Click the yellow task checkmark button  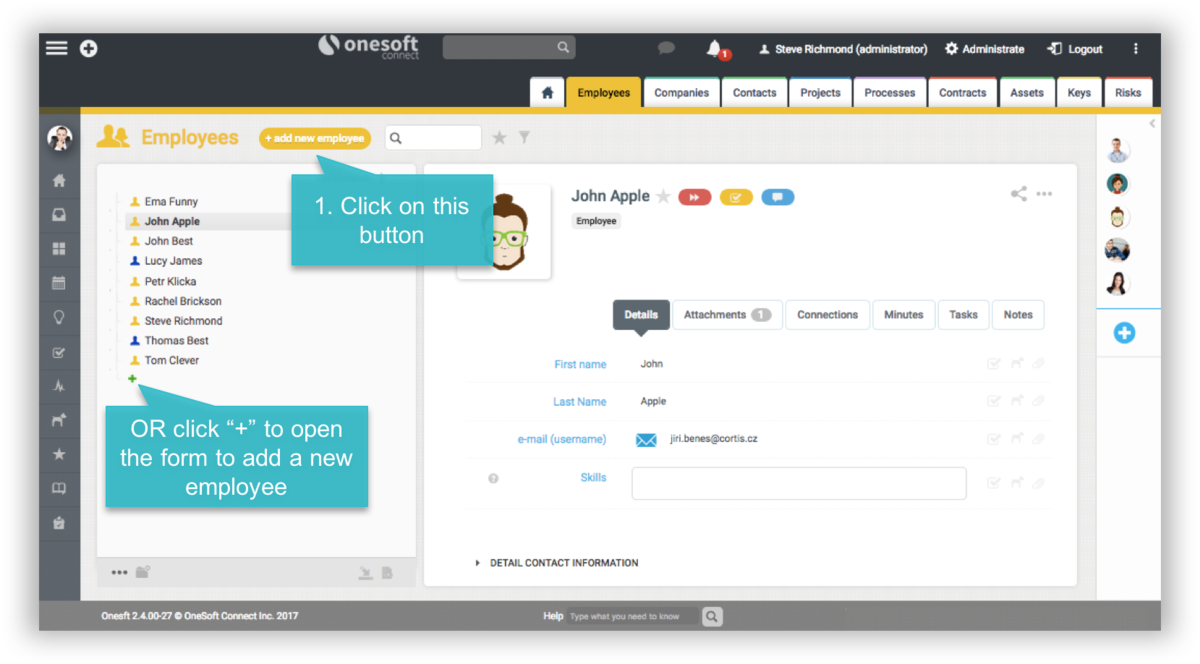736,197
